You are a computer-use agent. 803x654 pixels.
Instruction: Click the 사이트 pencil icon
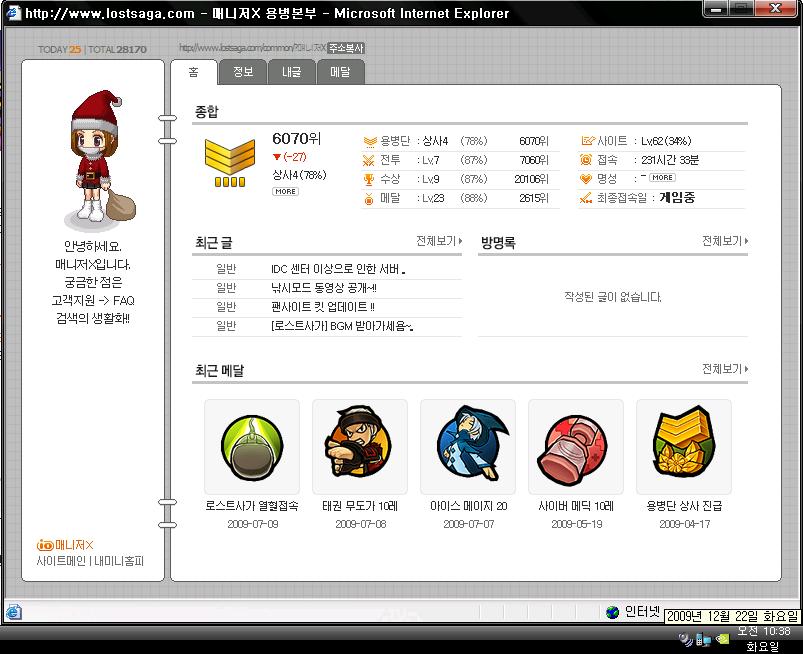point(587,141)
